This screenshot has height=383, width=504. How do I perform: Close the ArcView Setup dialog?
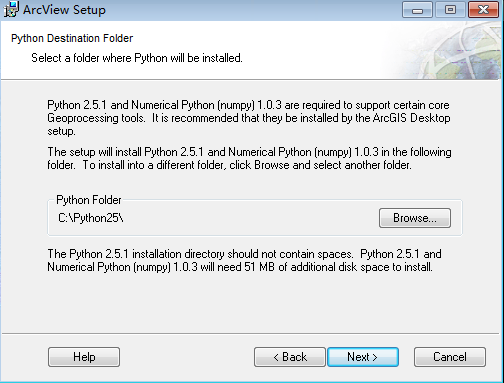coord(484,10)
